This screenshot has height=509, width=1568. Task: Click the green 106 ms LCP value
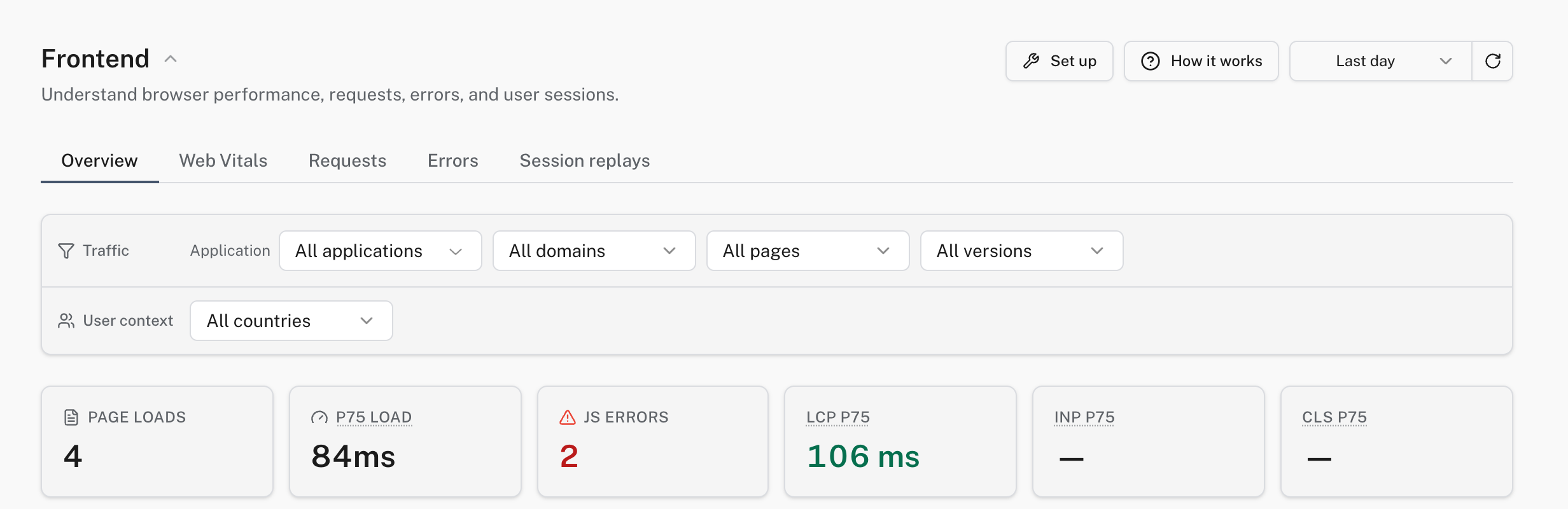863,457
